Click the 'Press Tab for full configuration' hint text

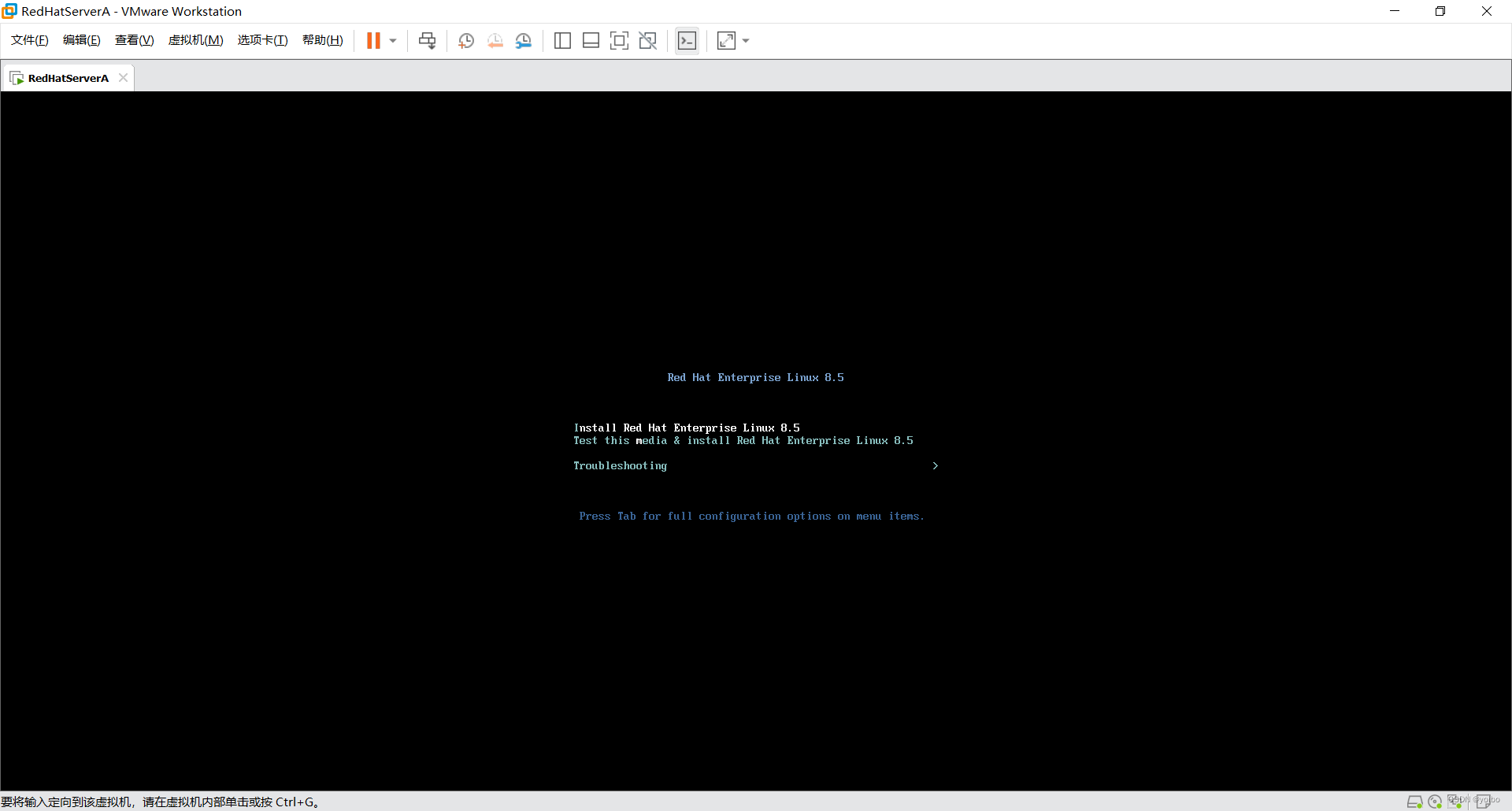[751, 516]
